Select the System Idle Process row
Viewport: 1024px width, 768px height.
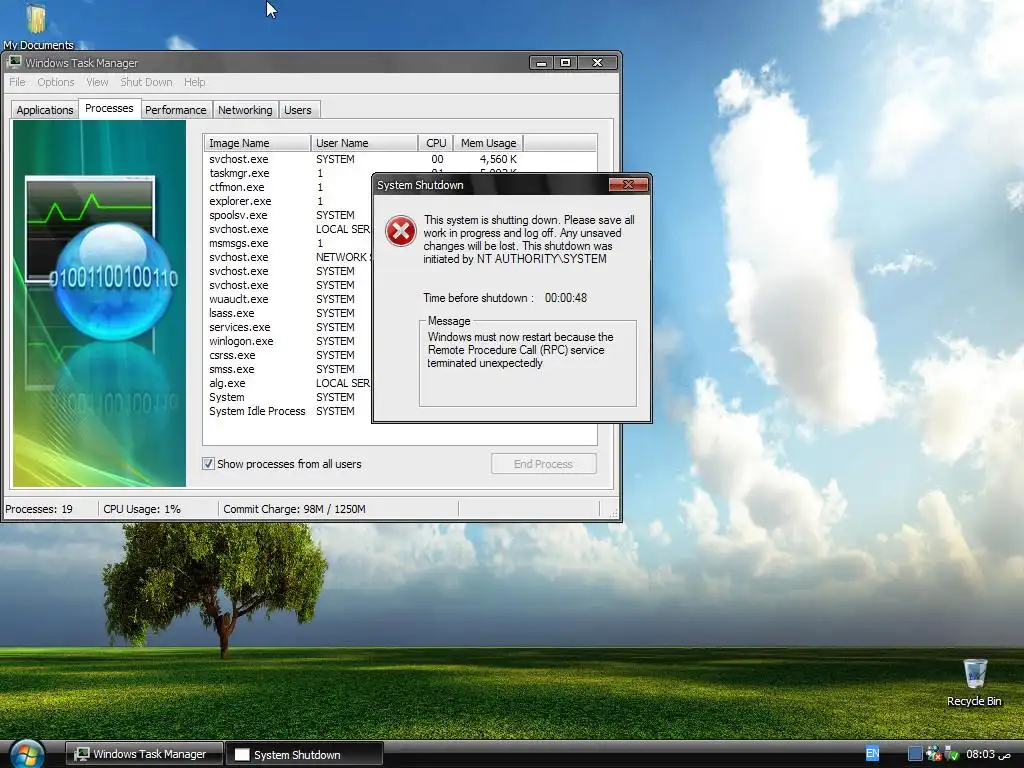click(287, 411)
